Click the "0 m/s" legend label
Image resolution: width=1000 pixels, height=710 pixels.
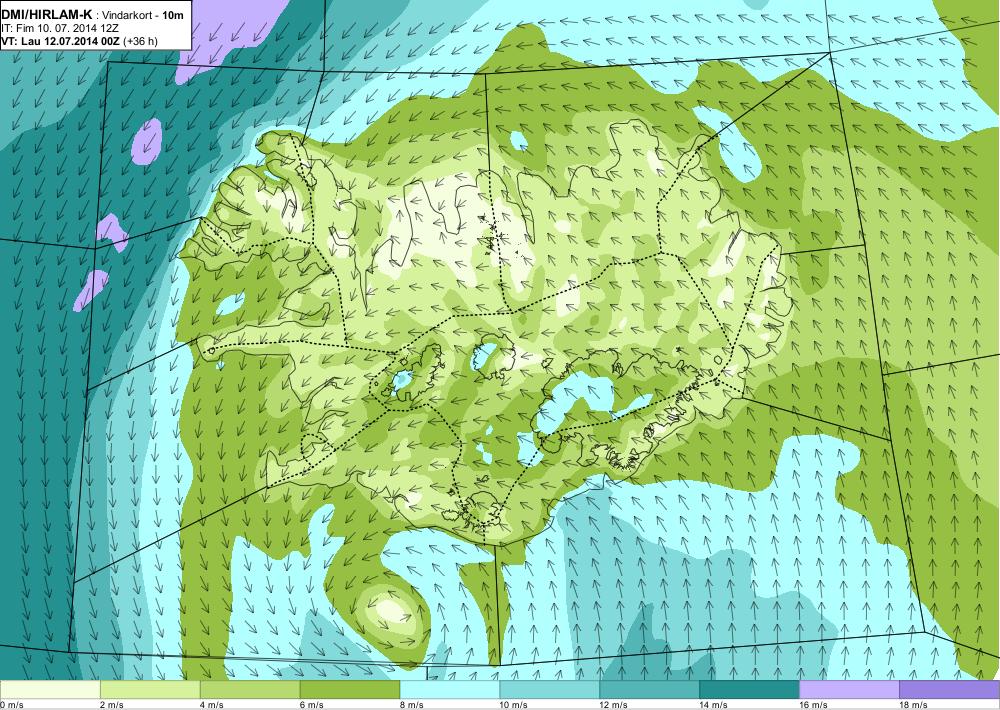(x=12, y=705)
